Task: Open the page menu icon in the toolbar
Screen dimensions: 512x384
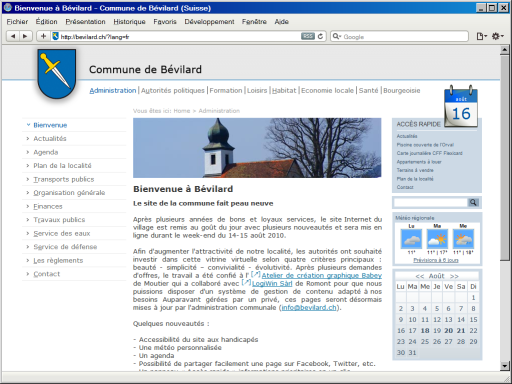Action: click(x=481, y=36)
